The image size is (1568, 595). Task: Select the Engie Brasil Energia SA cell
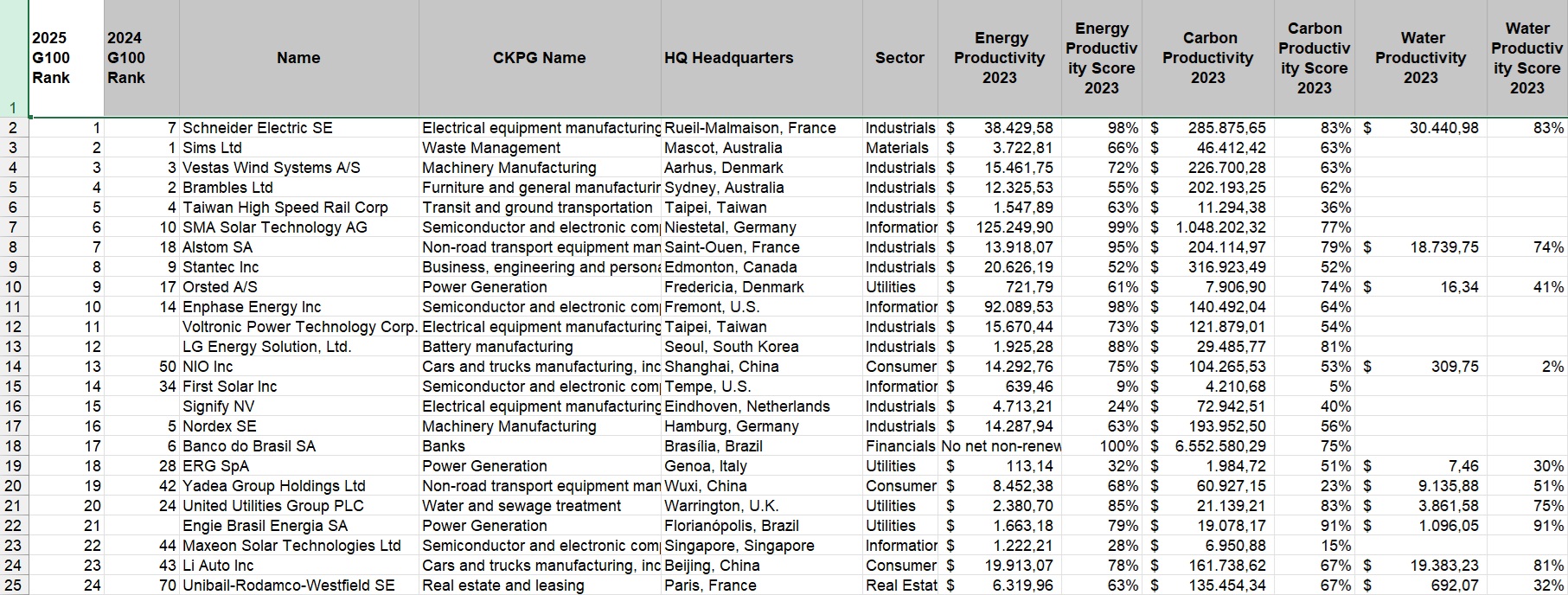click(299, 526)
